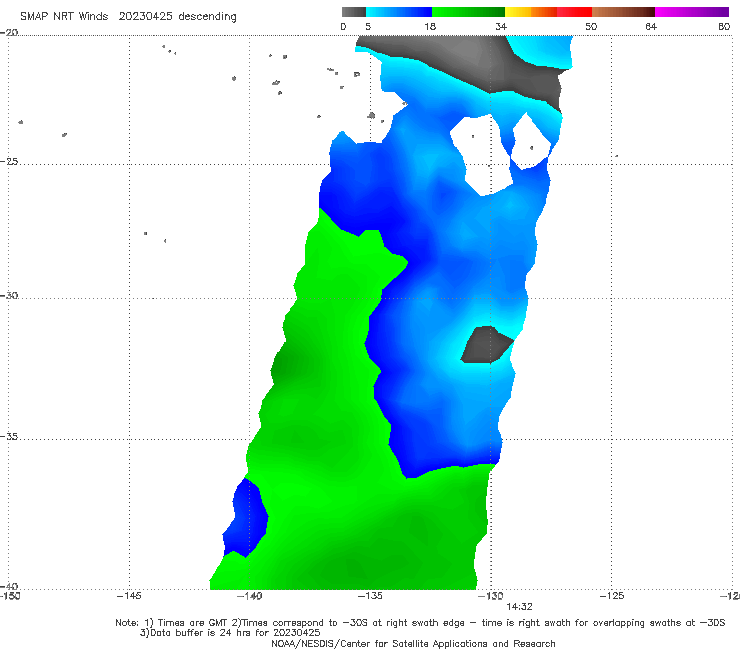Click the blue segment of the wind color bar

click(x=399, y=12)
